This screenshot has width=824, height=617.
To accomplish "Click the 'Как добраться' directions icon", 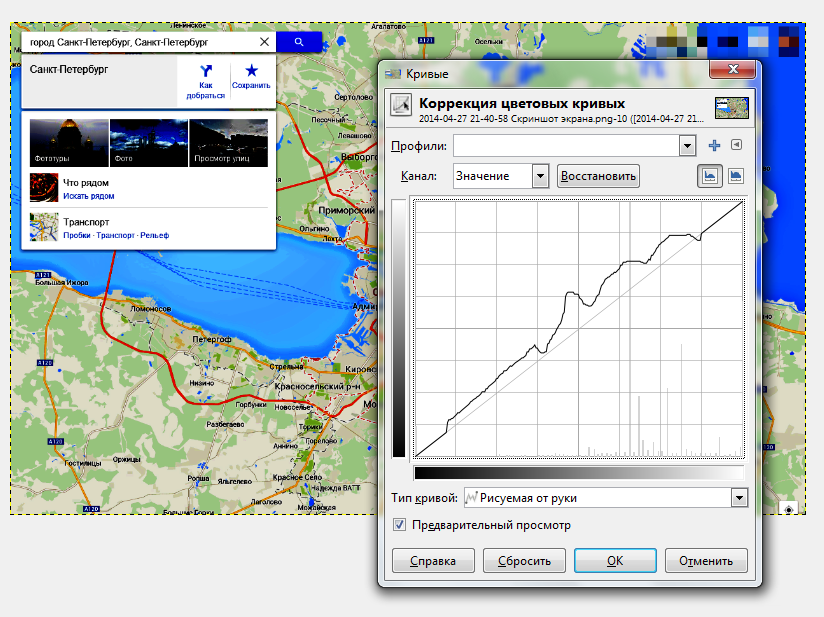I will click(x=206, y=70).
